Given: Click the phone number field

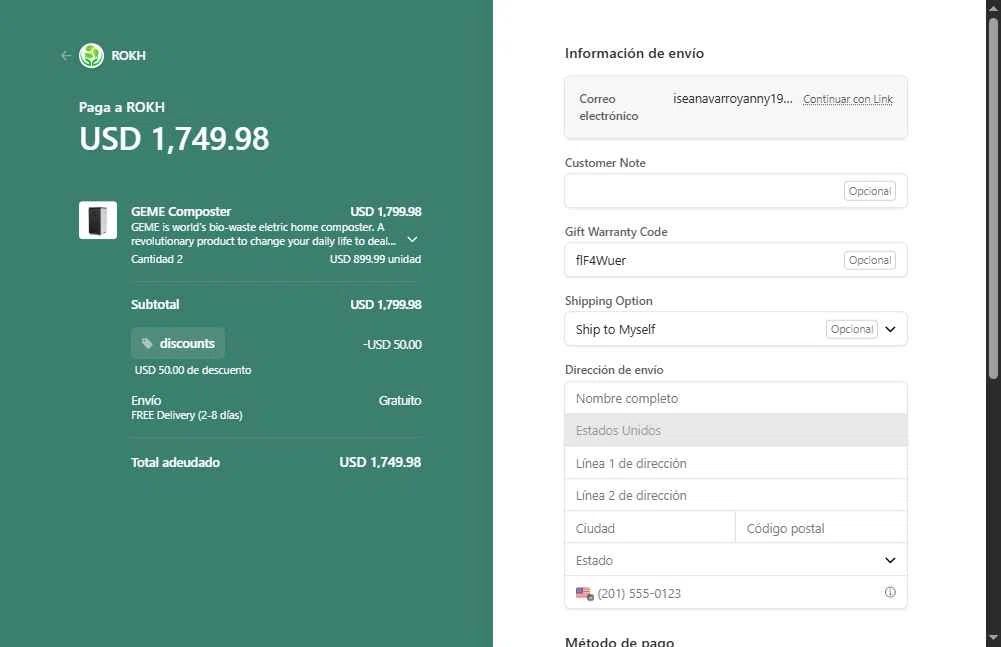Looking at the screenshot, I should click(x=735, y=593).
